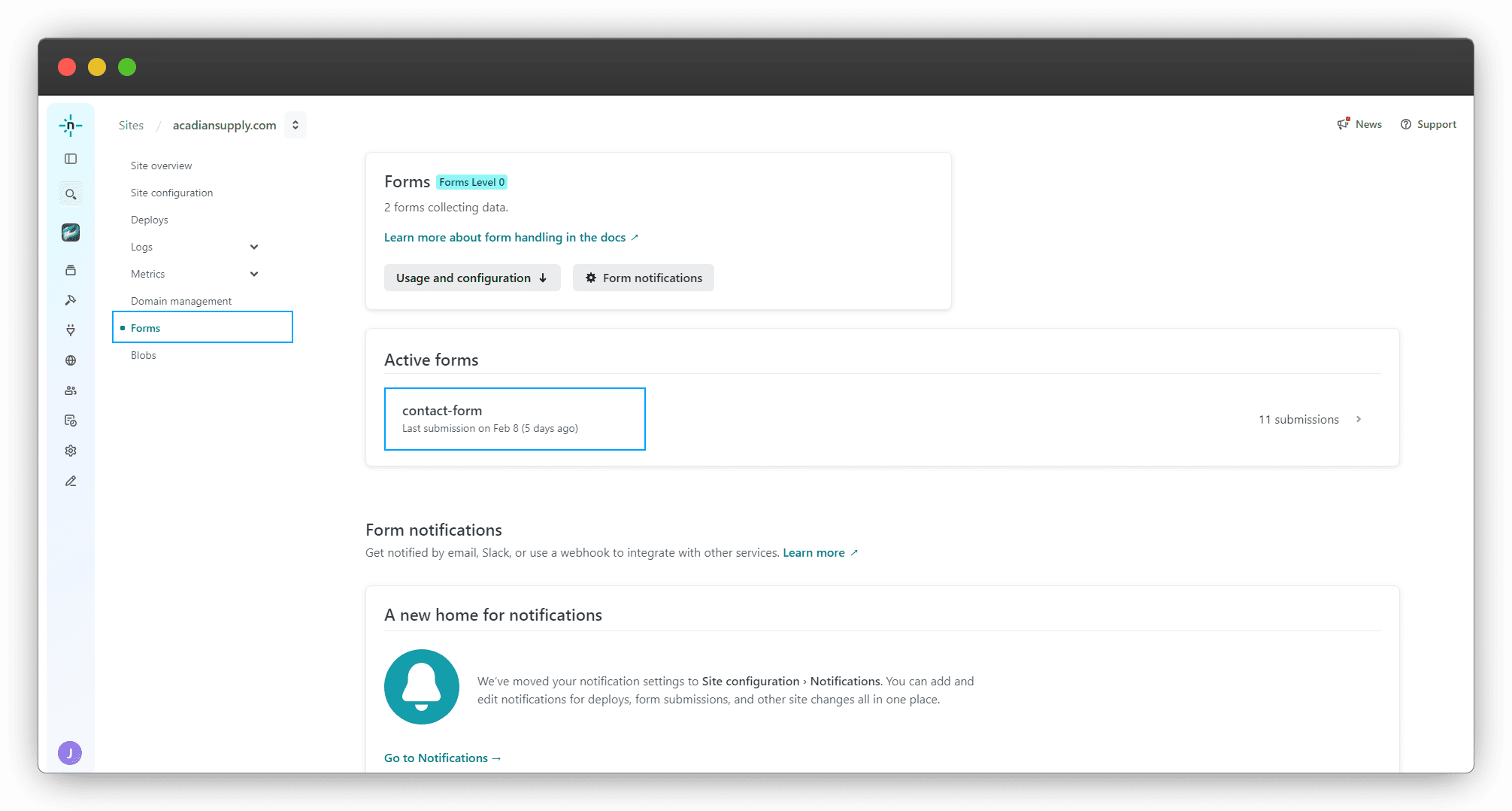
Task: Open the builds hammer icon
Action: click(71, 300)
